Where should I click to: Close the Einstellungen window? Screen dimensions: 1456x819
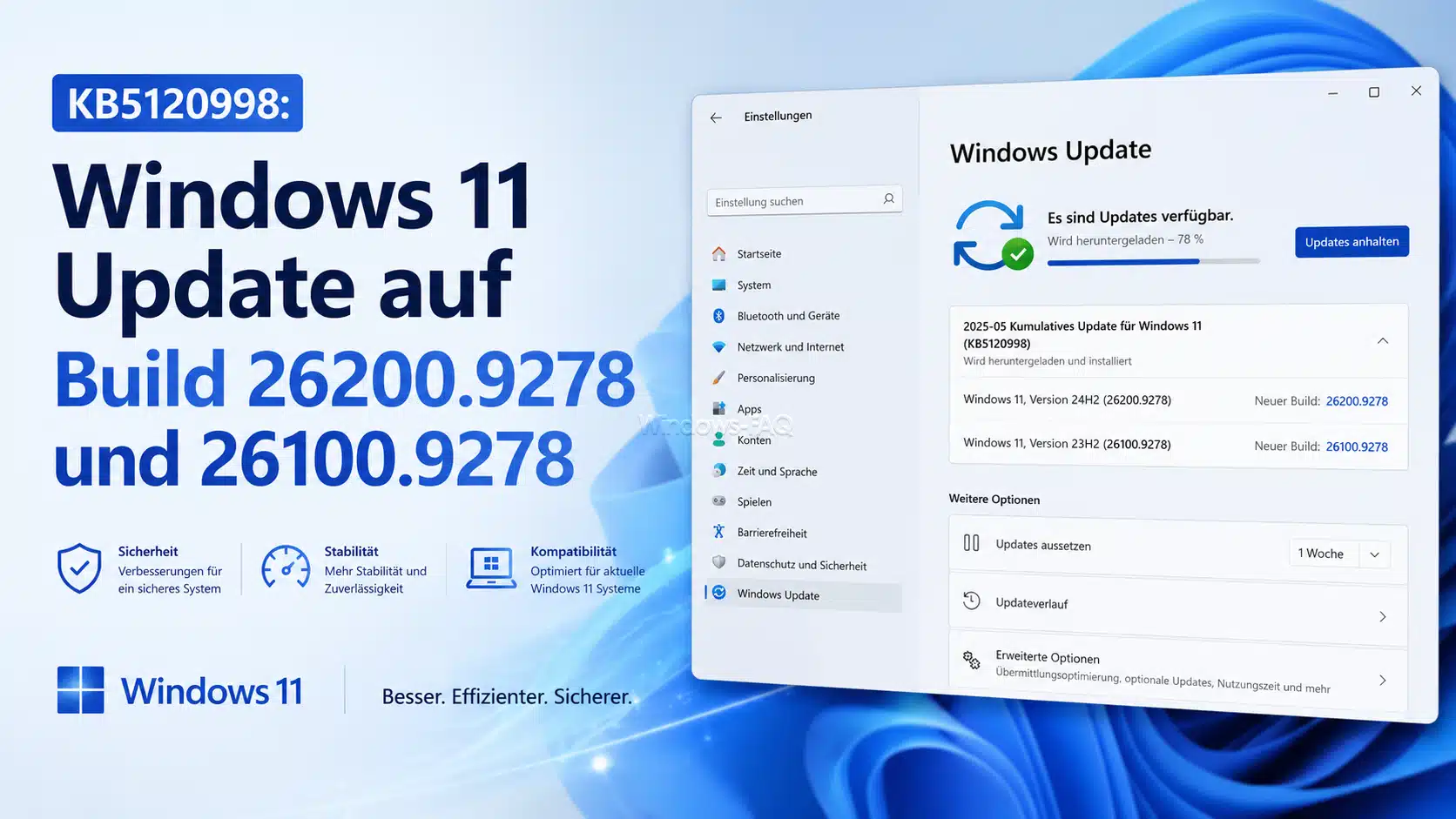(x=1416, y=91)
